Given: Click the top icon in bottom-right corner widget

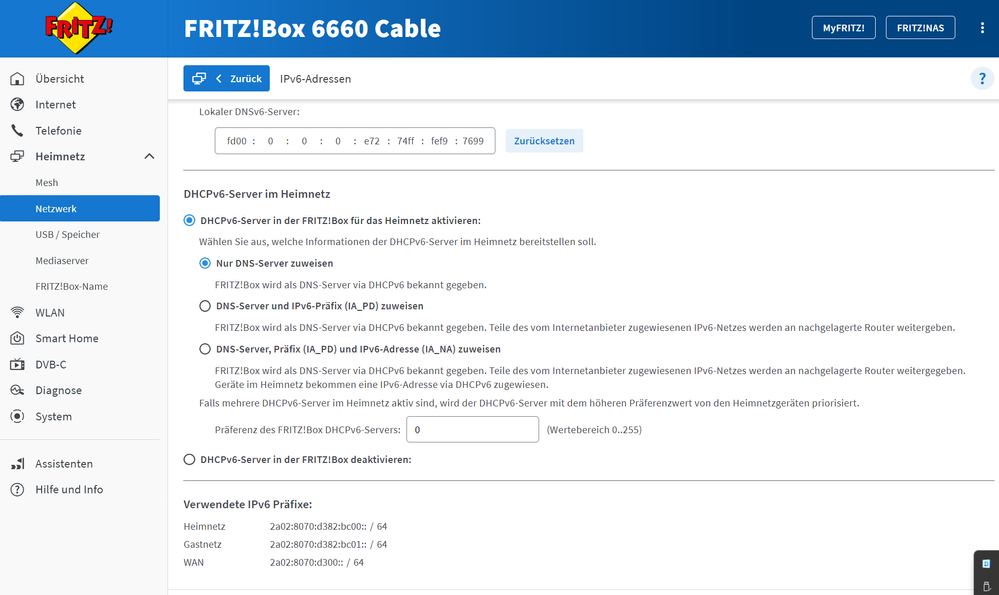Looking at the screenshot, I should tap(986, 564).
